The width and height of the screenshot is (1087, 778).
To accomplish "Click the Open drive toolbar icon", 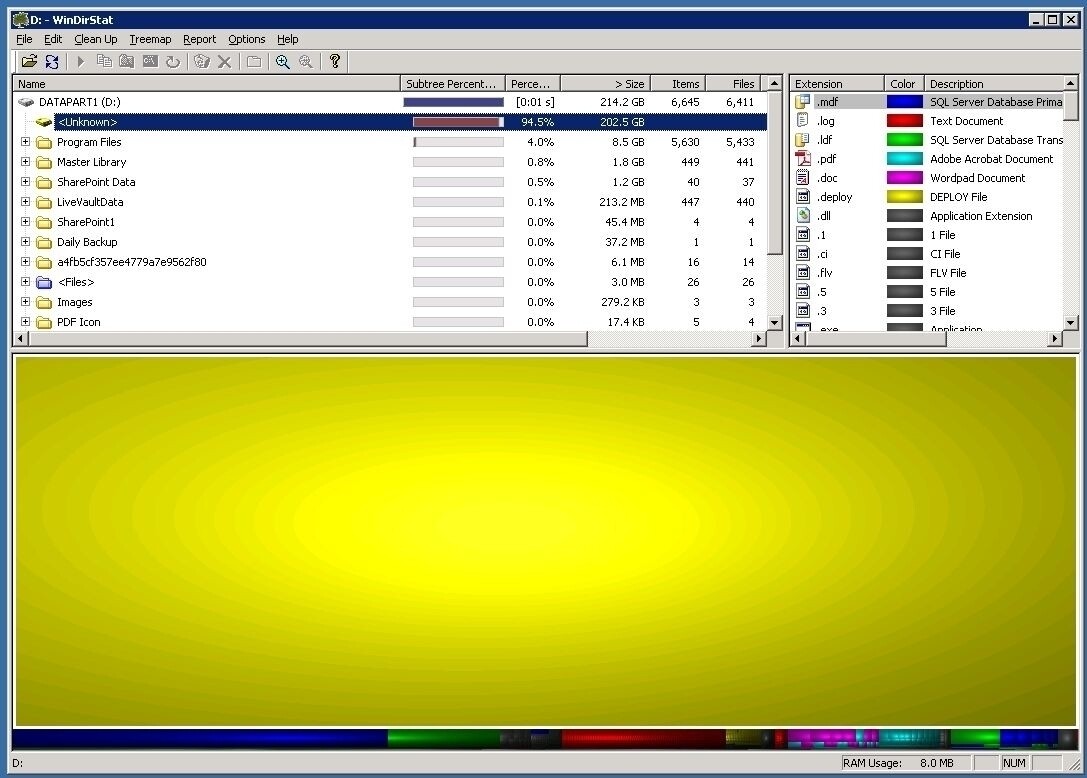I will (30, 61).
